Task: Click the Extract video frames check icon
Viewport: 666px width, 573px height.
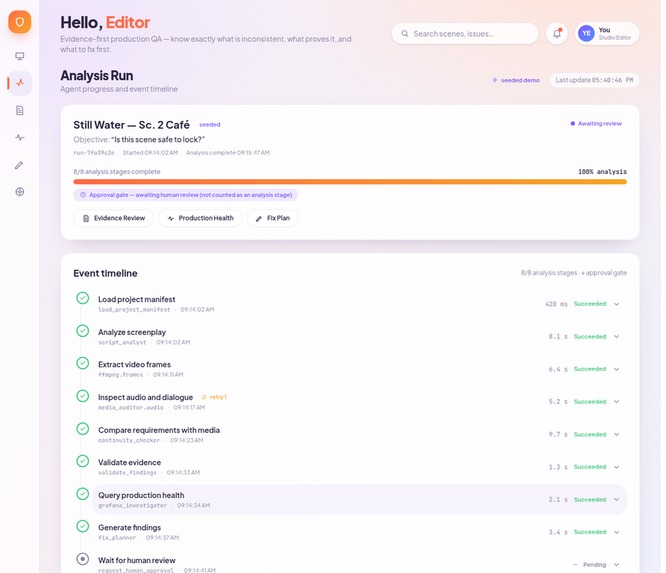Action: [83, 363]
